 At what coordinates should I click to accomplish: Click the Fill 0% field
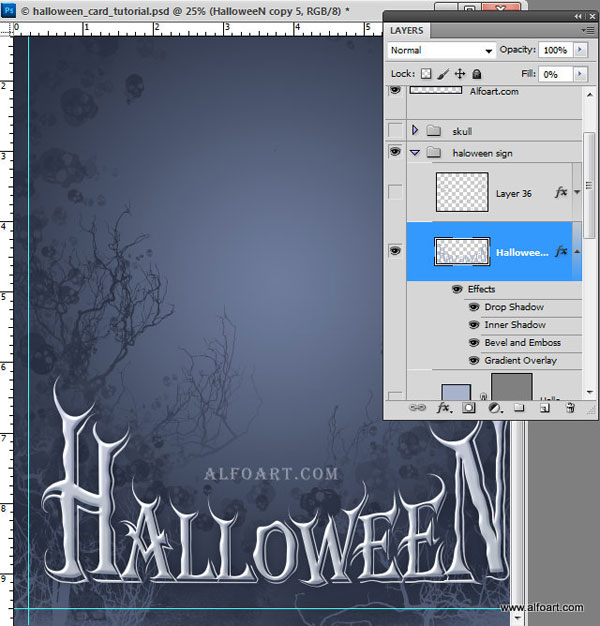click(x=555, y=74)
